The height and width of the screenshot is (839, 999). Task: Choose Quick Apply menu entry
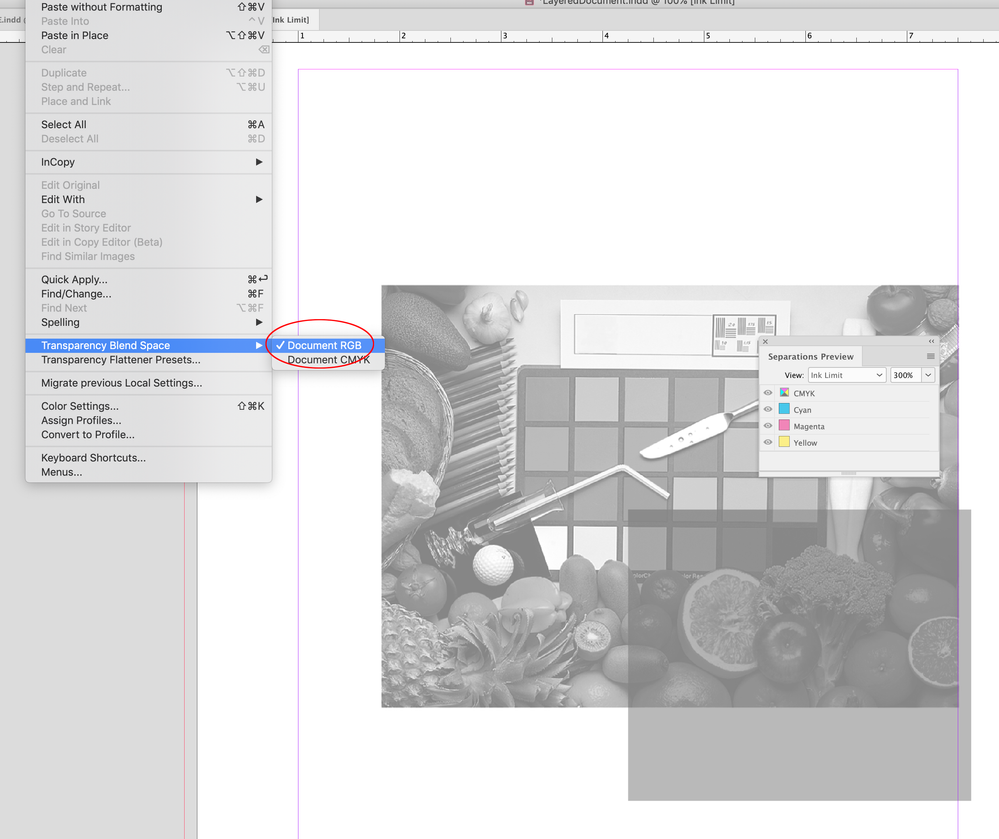[148, 279]
